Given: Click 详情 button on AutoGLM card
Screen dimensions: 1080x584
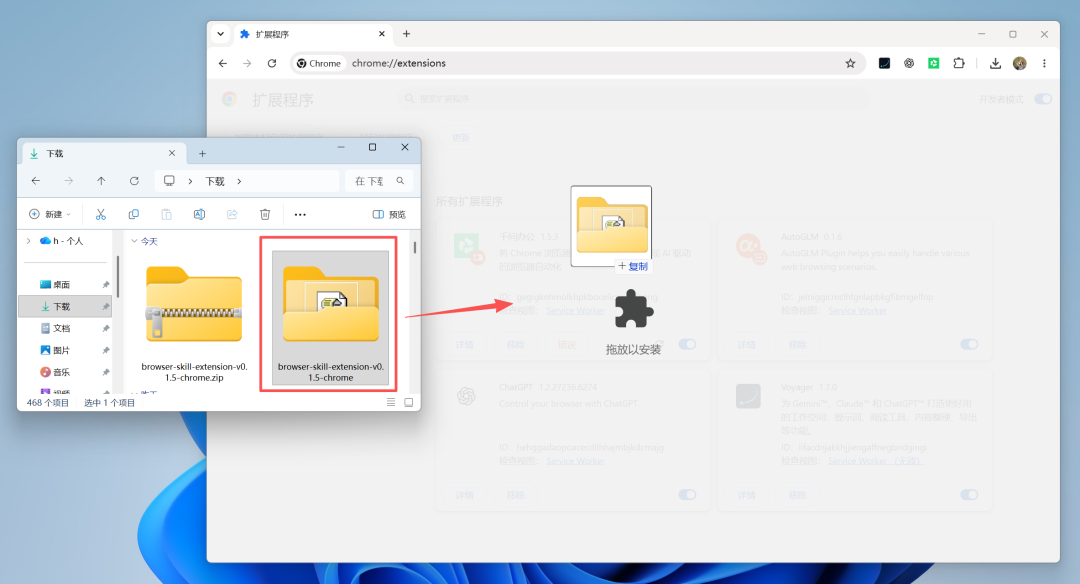Looking at the screenshot, I should [747, 344].
